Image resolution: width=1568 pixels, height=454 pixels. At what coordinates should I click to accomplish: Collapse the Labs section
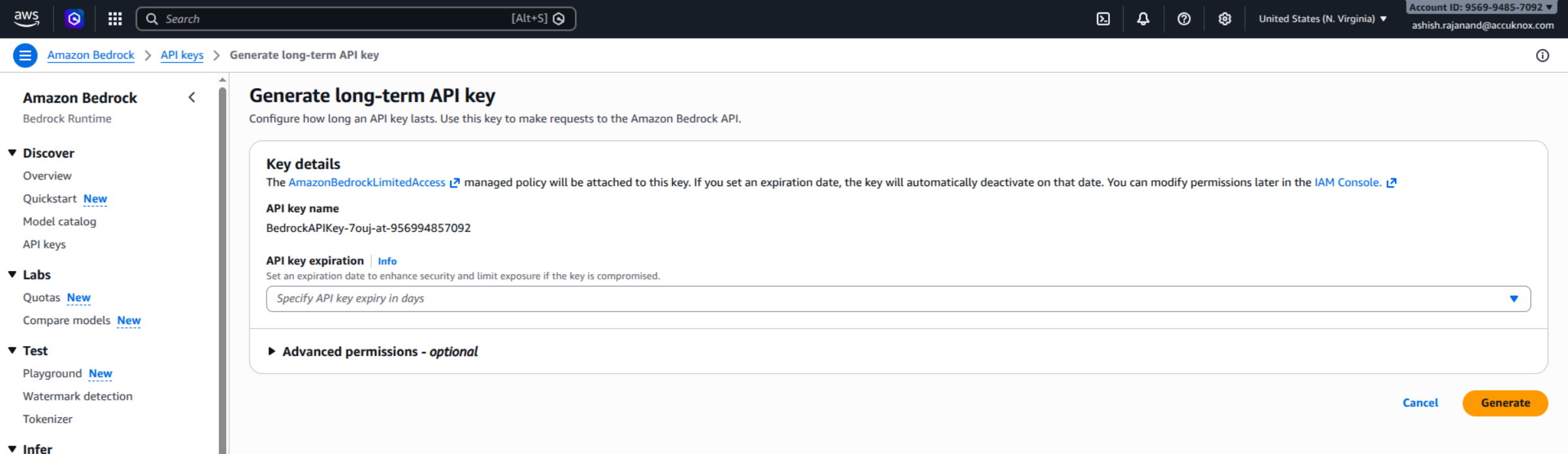[12, 274]
